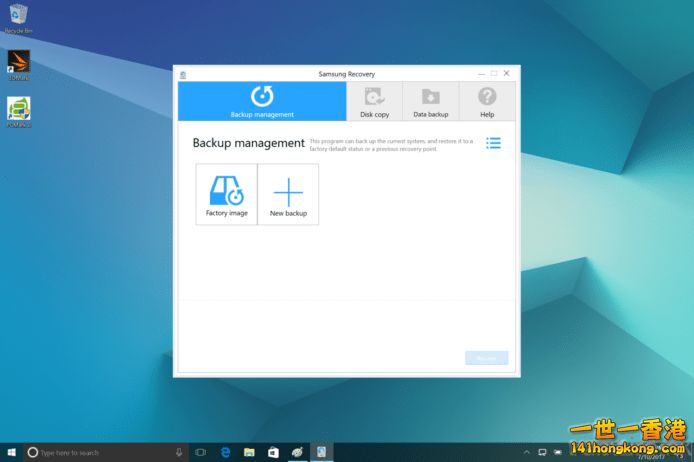Open the list view menu icon
This screenshot has height=462, width=694.
click(x=494, y=143)
